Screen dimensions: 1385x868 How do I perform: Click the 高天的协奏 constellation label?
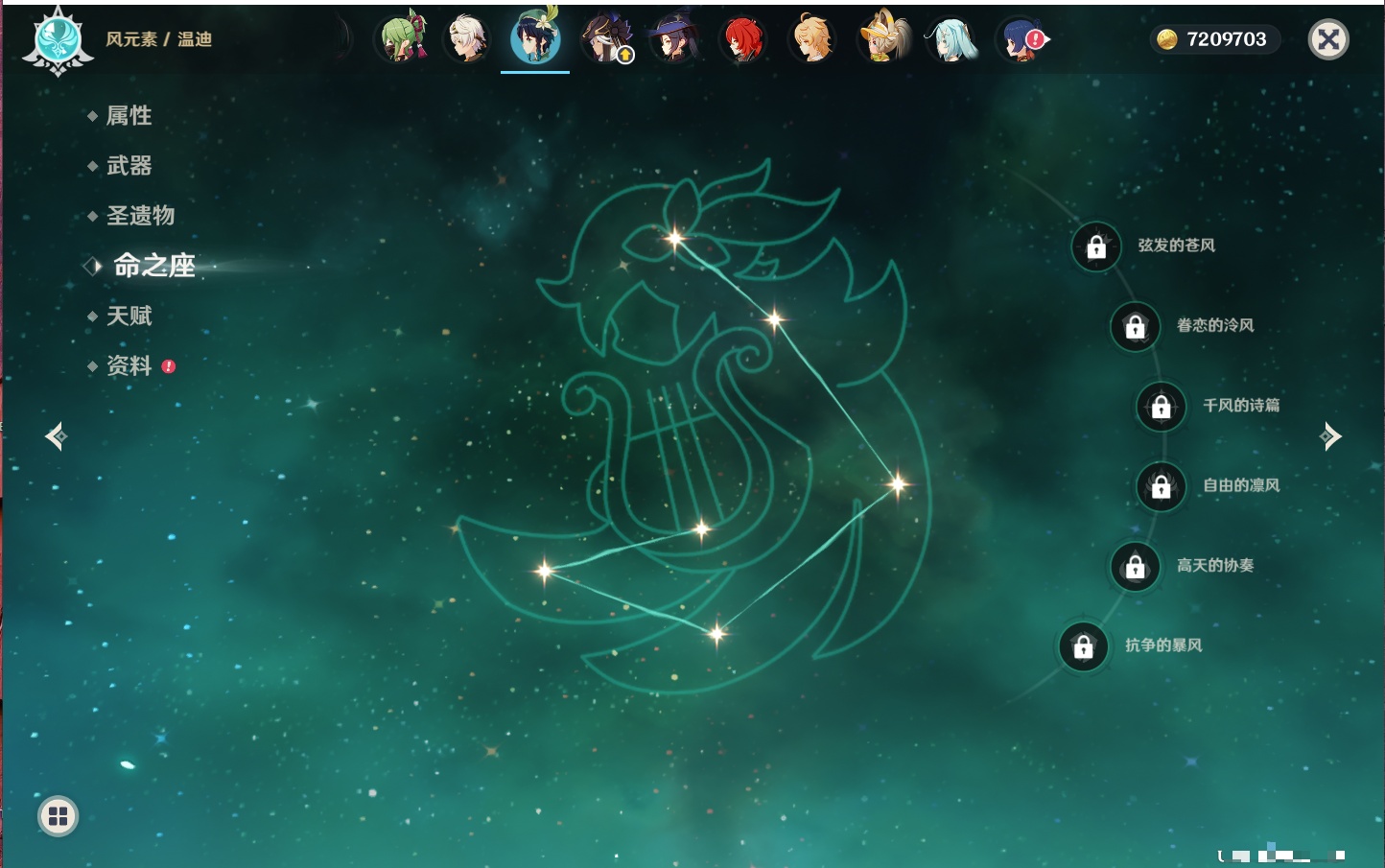[x=1215, y=565]
